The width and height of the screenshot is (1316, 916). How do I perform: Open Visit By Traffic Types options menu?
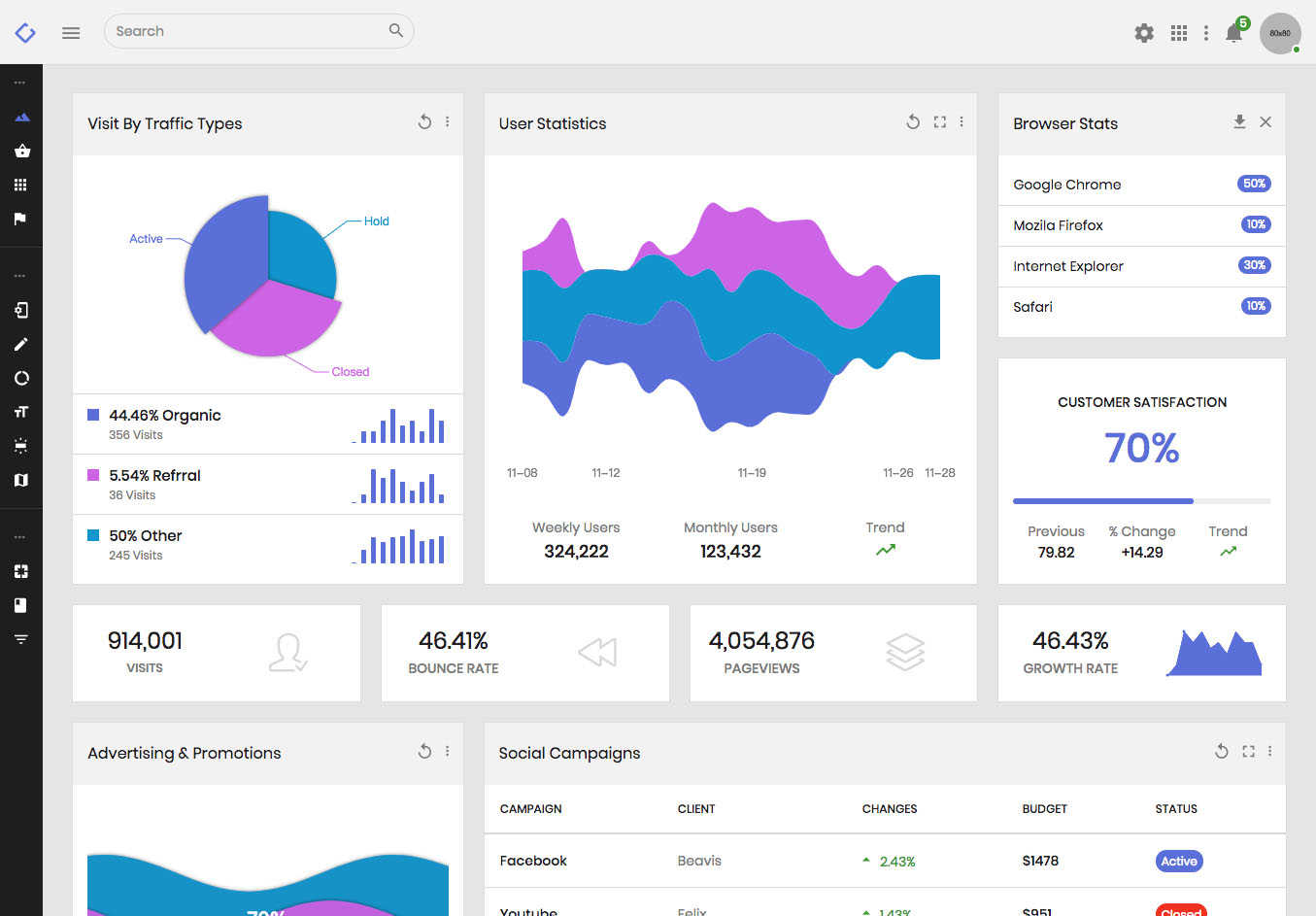[447, 122]
